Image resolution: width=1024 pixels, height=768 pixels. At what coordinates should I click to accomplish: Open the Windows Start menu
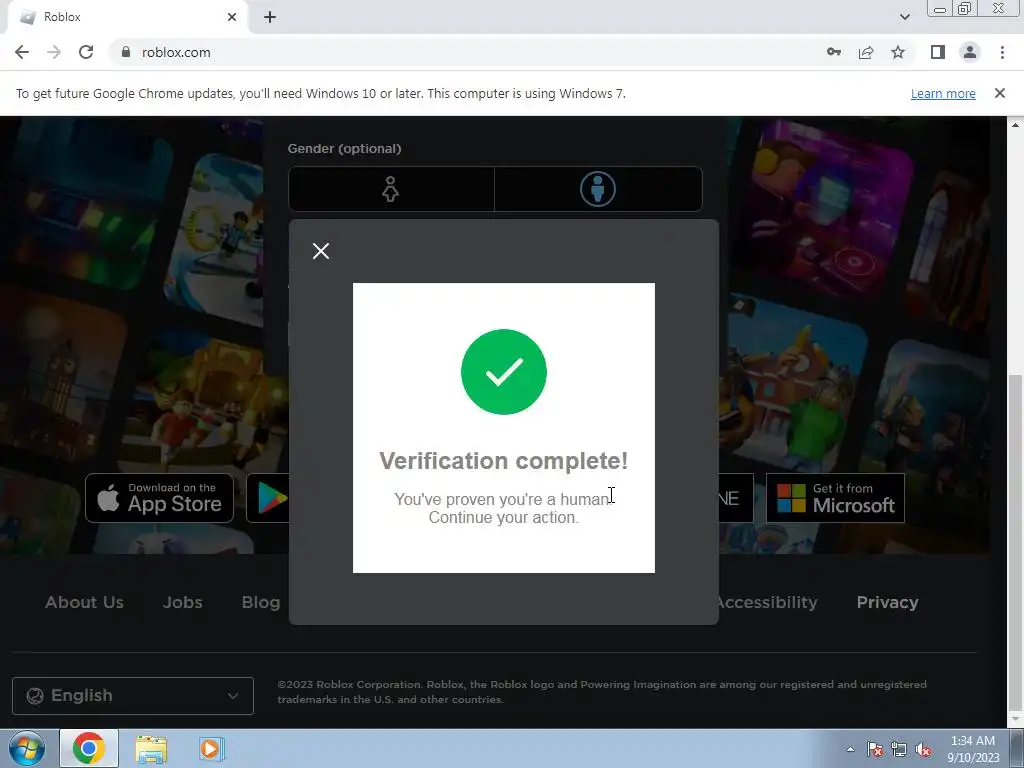pos(27,748)
